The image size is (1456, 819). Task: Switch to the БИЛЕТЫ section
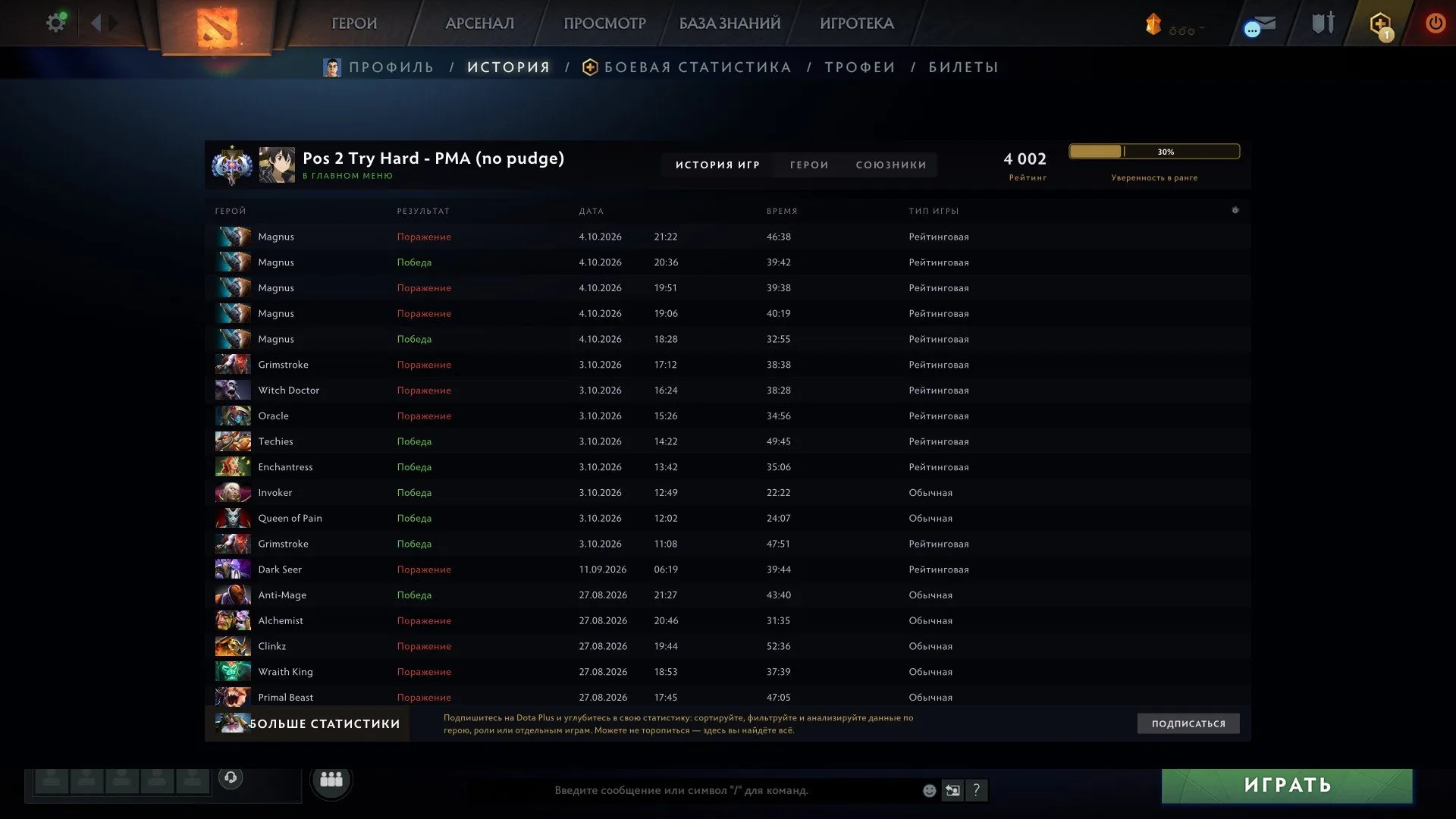point(963,67)
